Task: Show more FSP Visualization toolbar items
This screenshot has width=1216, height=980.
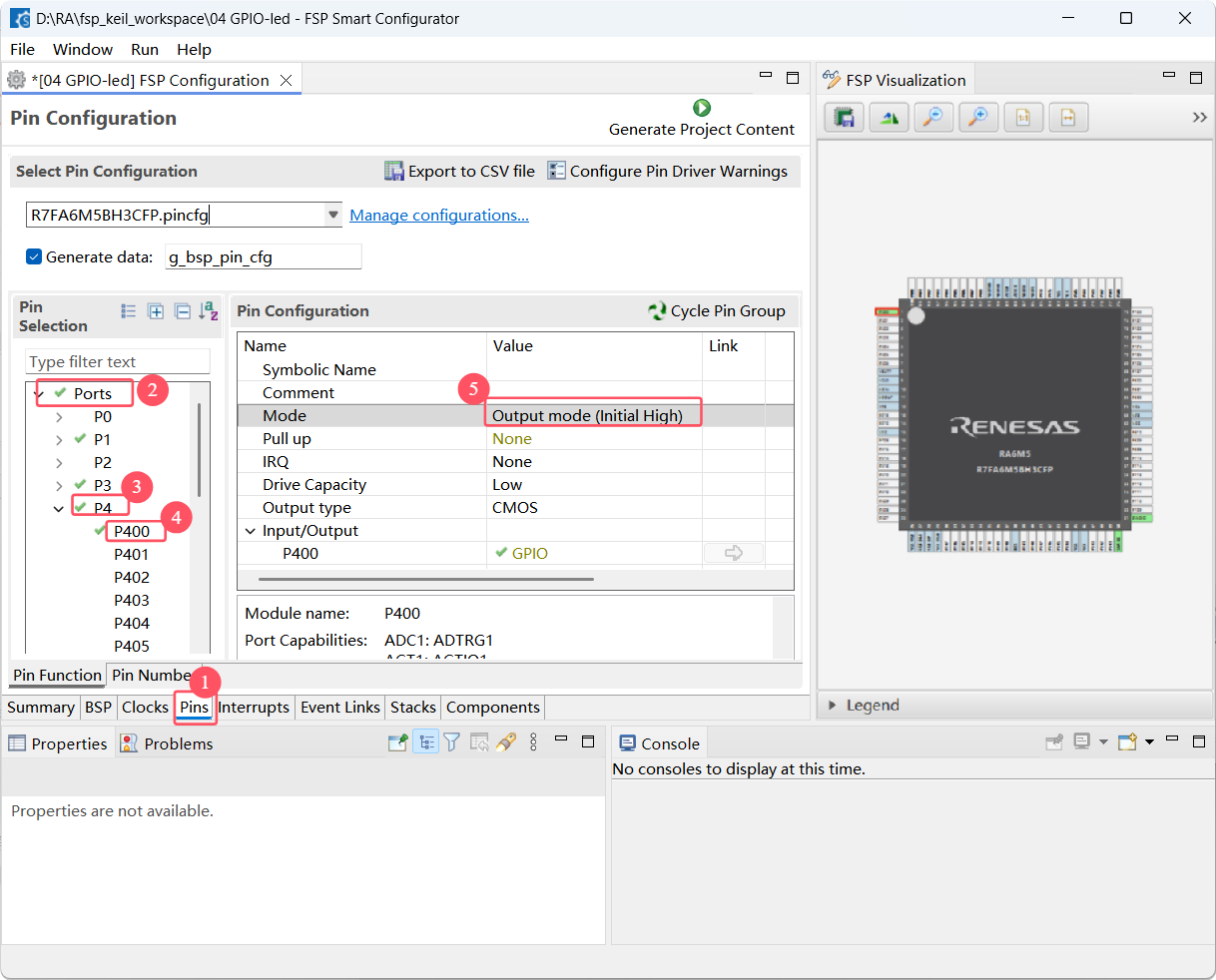Action: [x=1199, y=118]
